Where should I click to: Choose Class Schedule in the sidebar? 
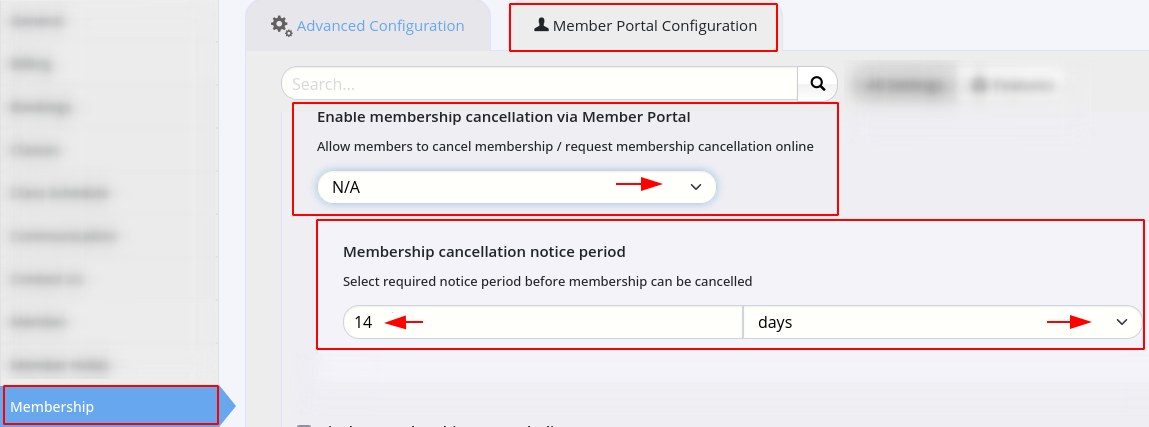[59, 193]
